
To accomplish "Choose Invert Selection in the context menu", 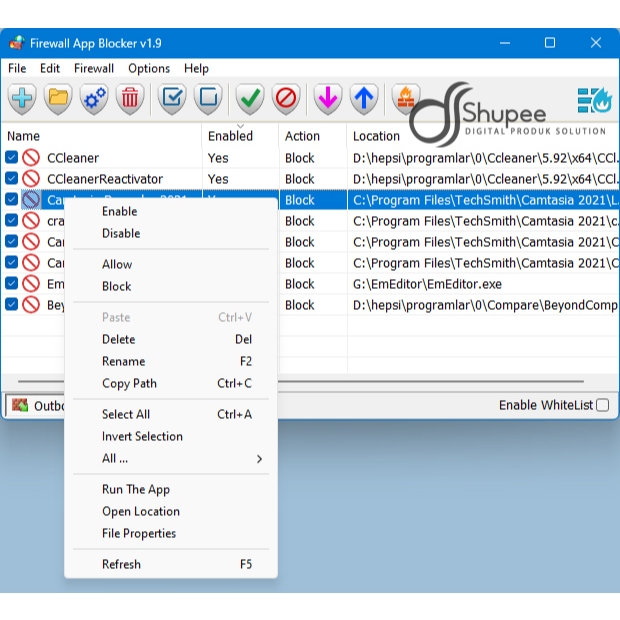I will coord(171,437).
